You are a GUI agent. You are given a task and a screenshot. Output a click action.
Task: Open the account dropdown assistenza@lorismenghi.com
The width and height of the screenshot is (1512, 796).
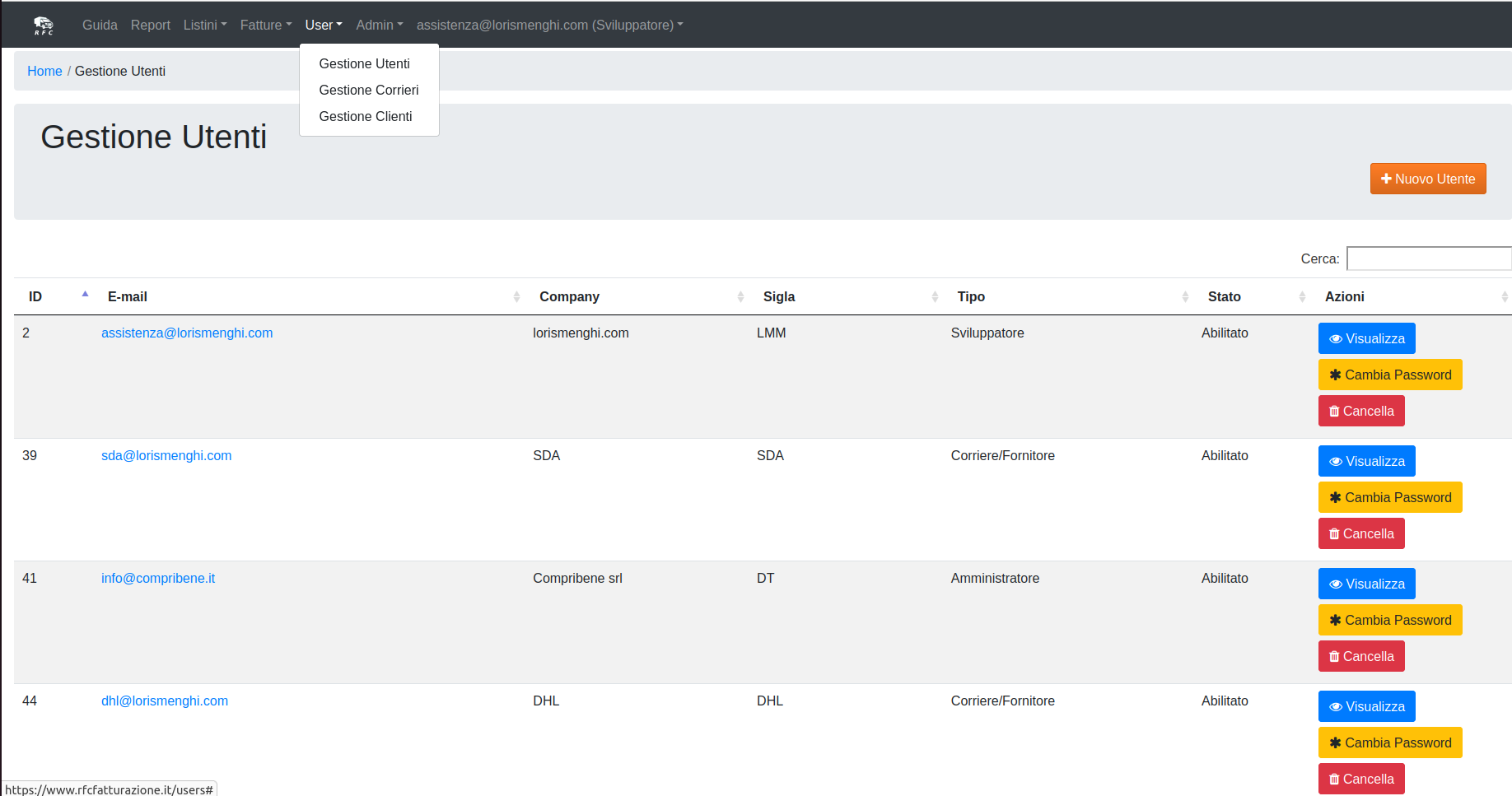[x=549, y=26]
